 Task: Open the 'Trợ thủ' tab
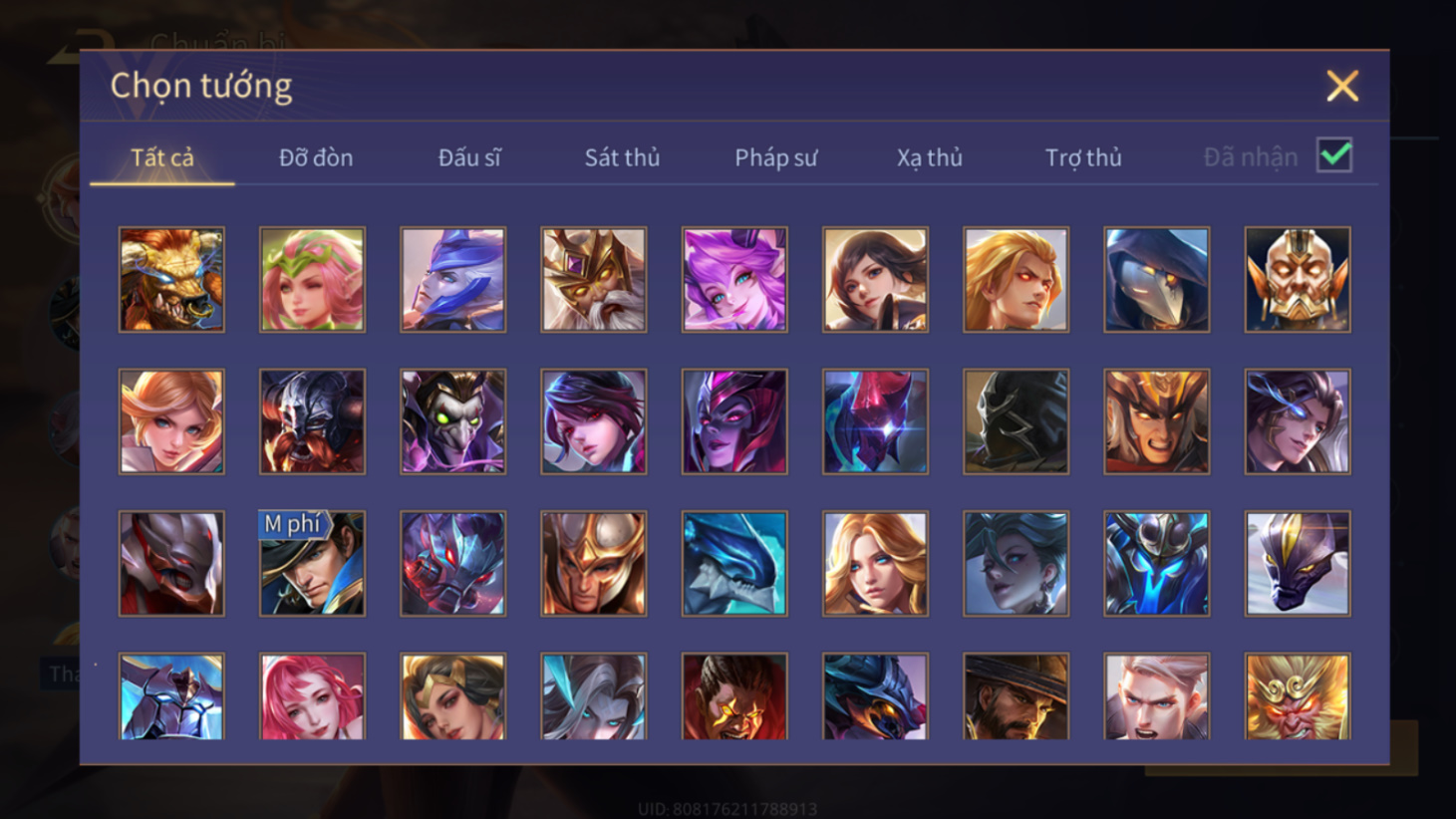(x=1083, y=157)
